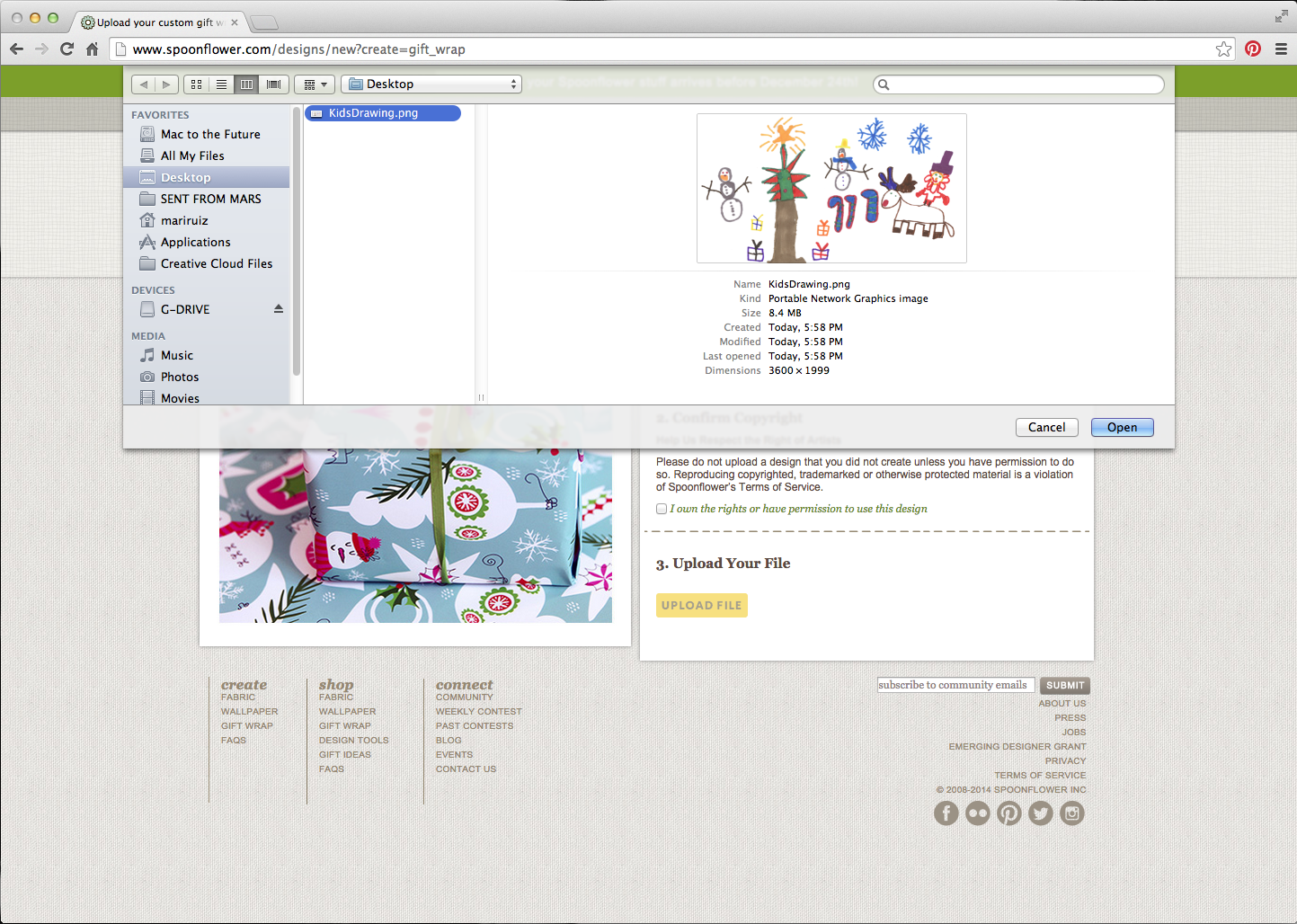Open Spoonflower's Pinterest footer icon
The height and width of the screenshot is (924, 1297).
(x=1009, y=813)
